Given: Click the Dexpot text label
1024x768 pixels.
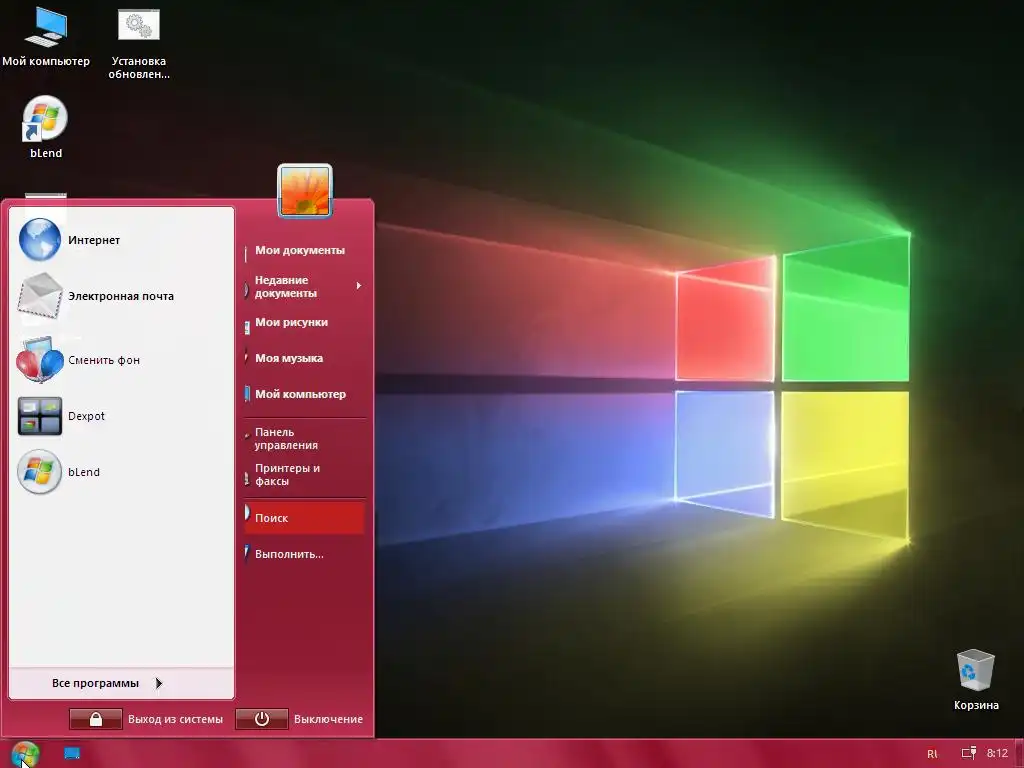Looking at the screenshot, I should (86, 416).
